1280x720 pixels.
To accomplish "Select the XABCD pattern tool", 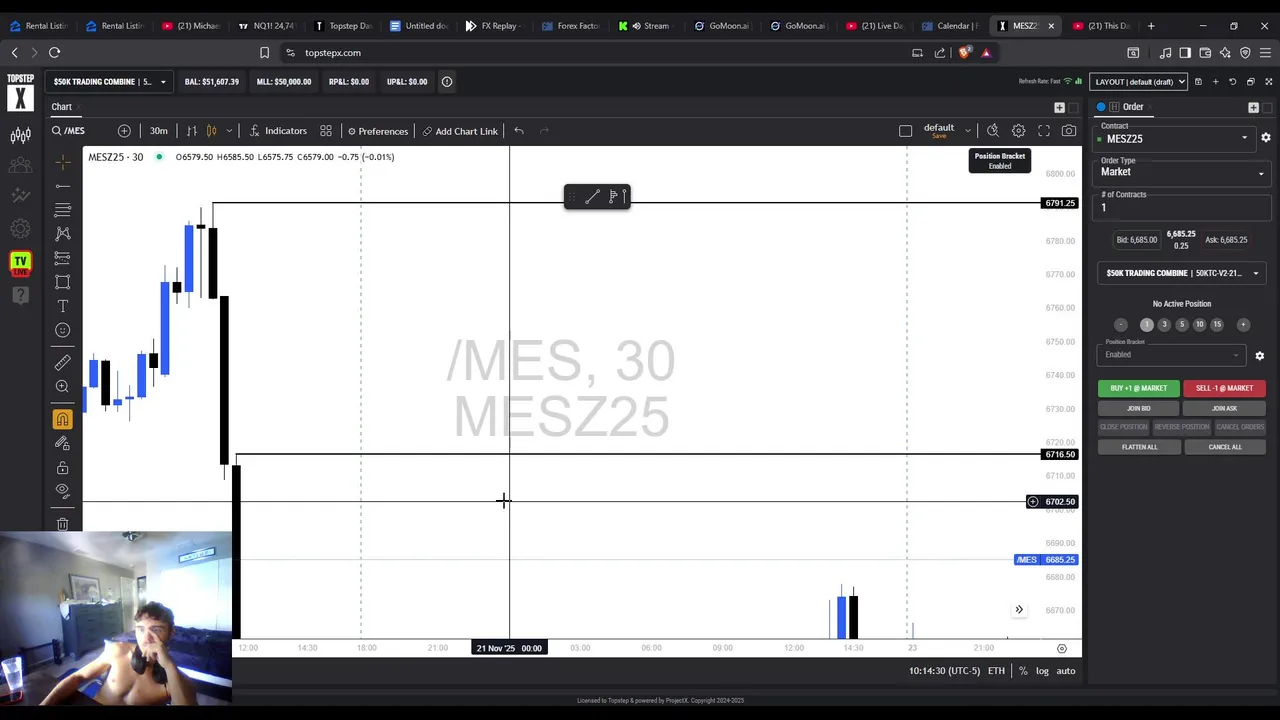I will click(x=62, y=233).
